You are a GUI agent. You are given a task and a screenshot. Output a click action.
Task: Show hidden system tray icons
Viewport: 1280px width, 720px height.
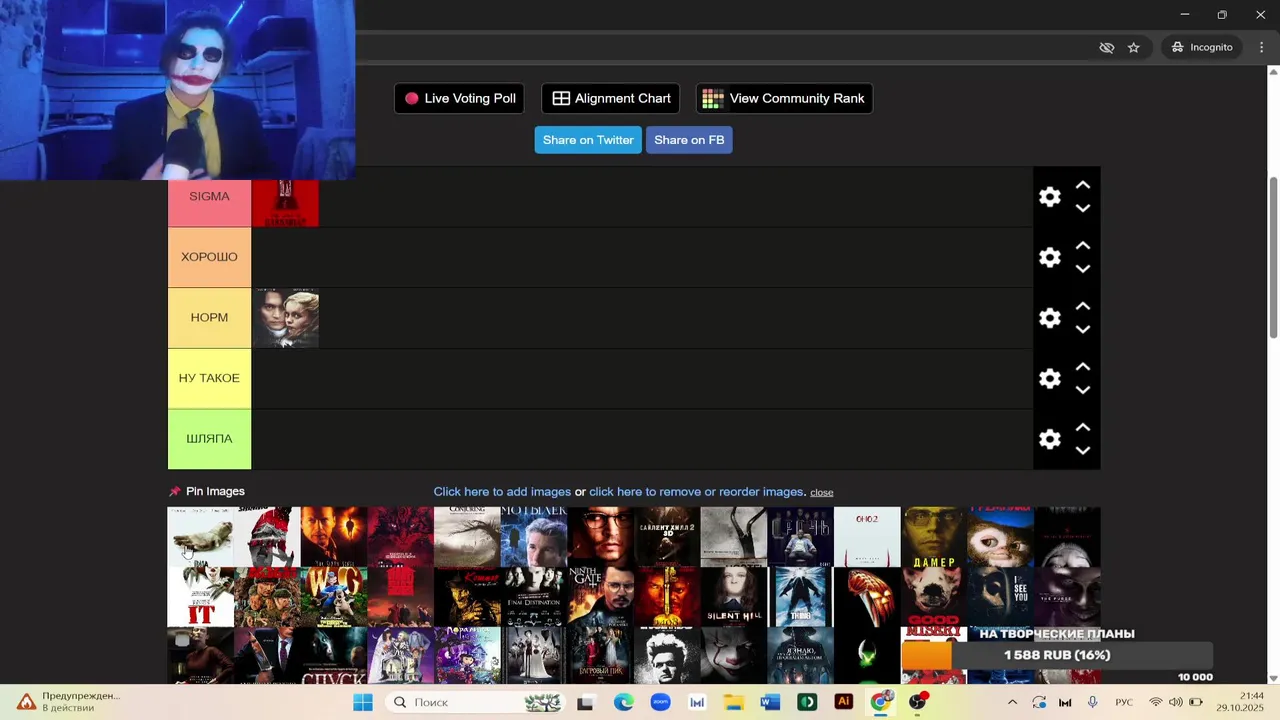(1012, 702)
